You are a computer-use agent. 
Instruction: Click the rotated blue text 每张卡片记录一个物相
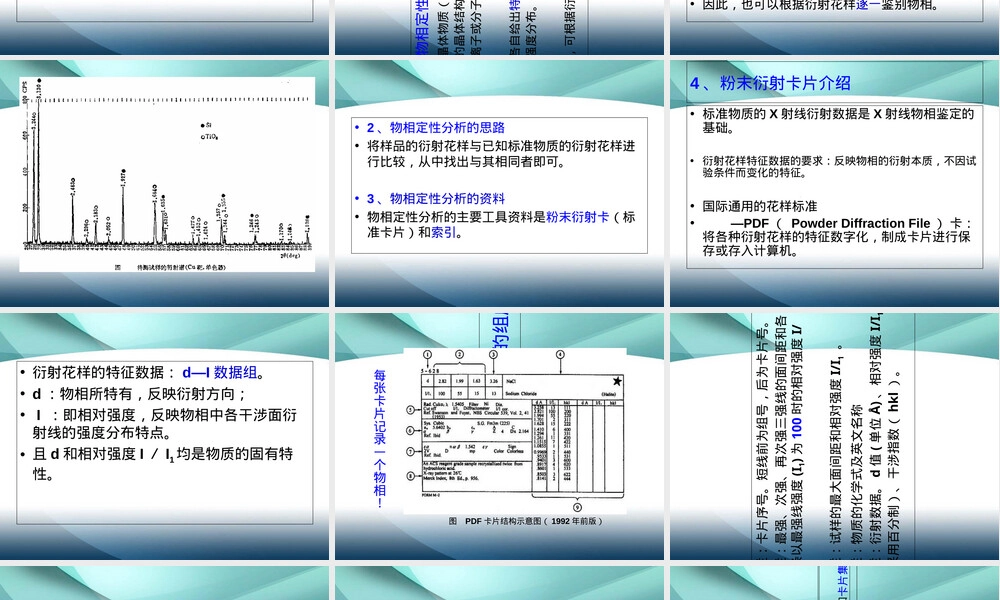(x=380, y=438)
